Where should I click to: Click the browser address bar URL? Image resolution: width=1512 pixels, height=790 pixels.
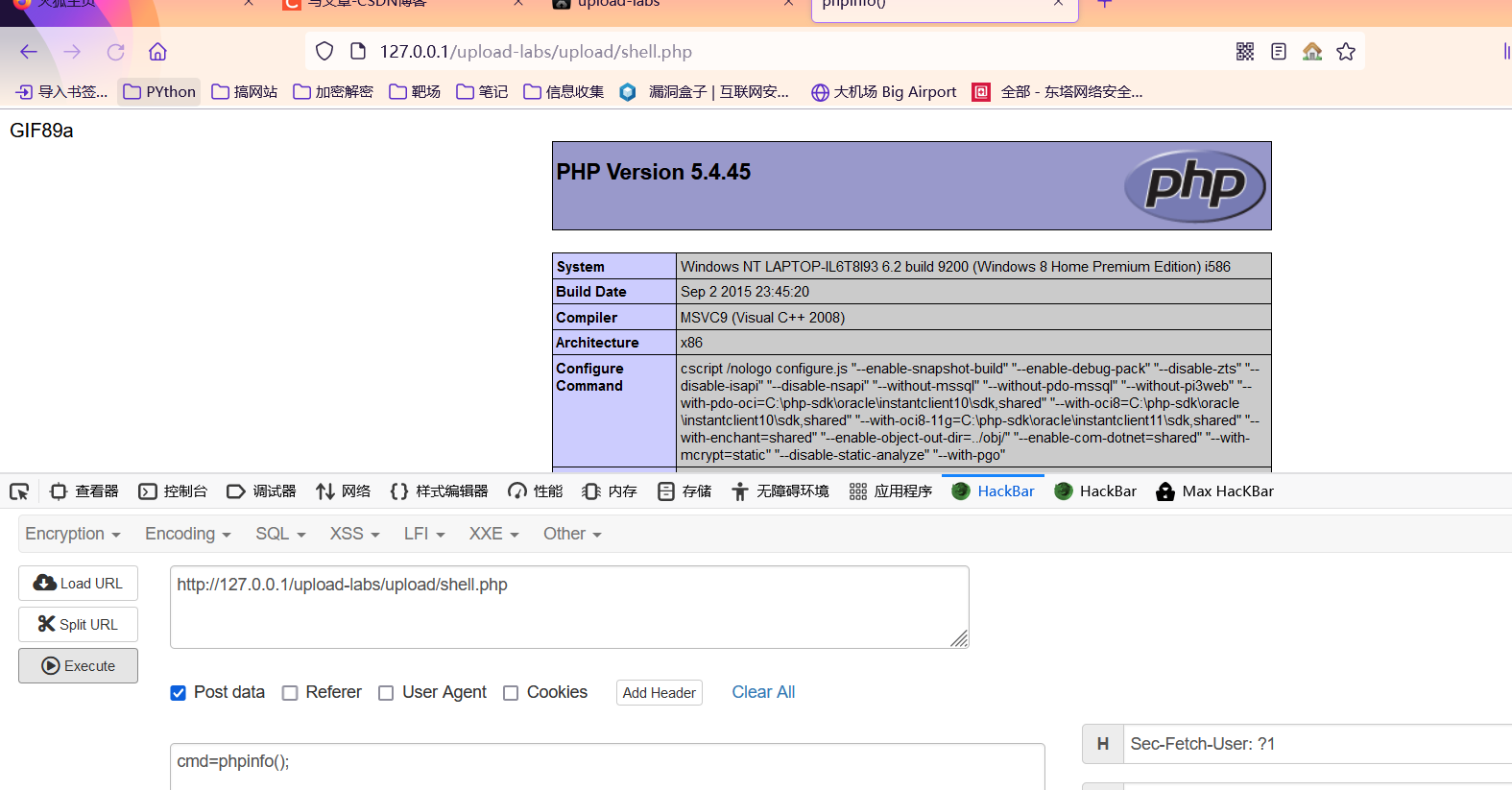[536, 52]
